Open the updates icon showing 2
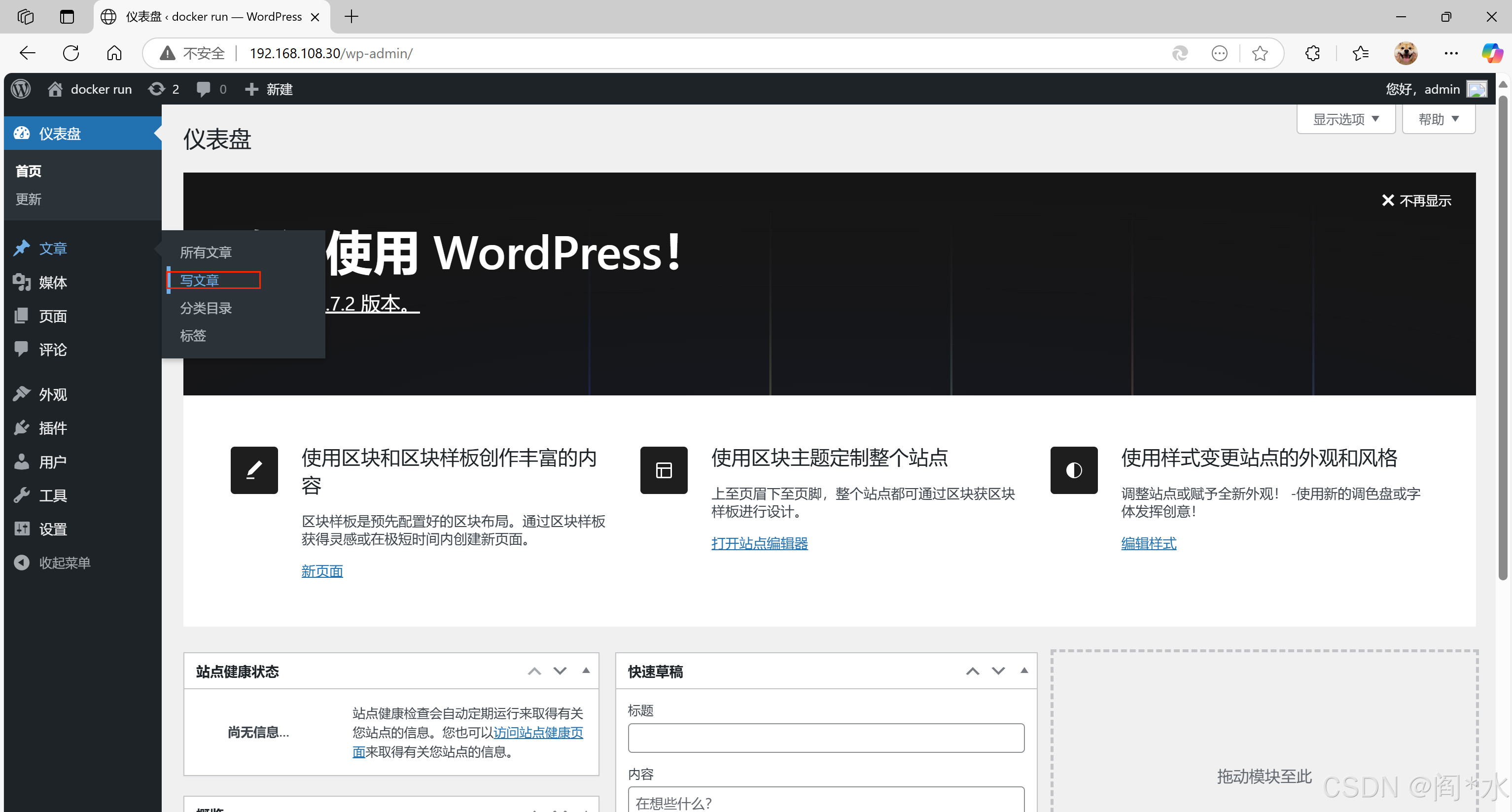This screenshot has height=812, width=1512. tap(163, 89)
